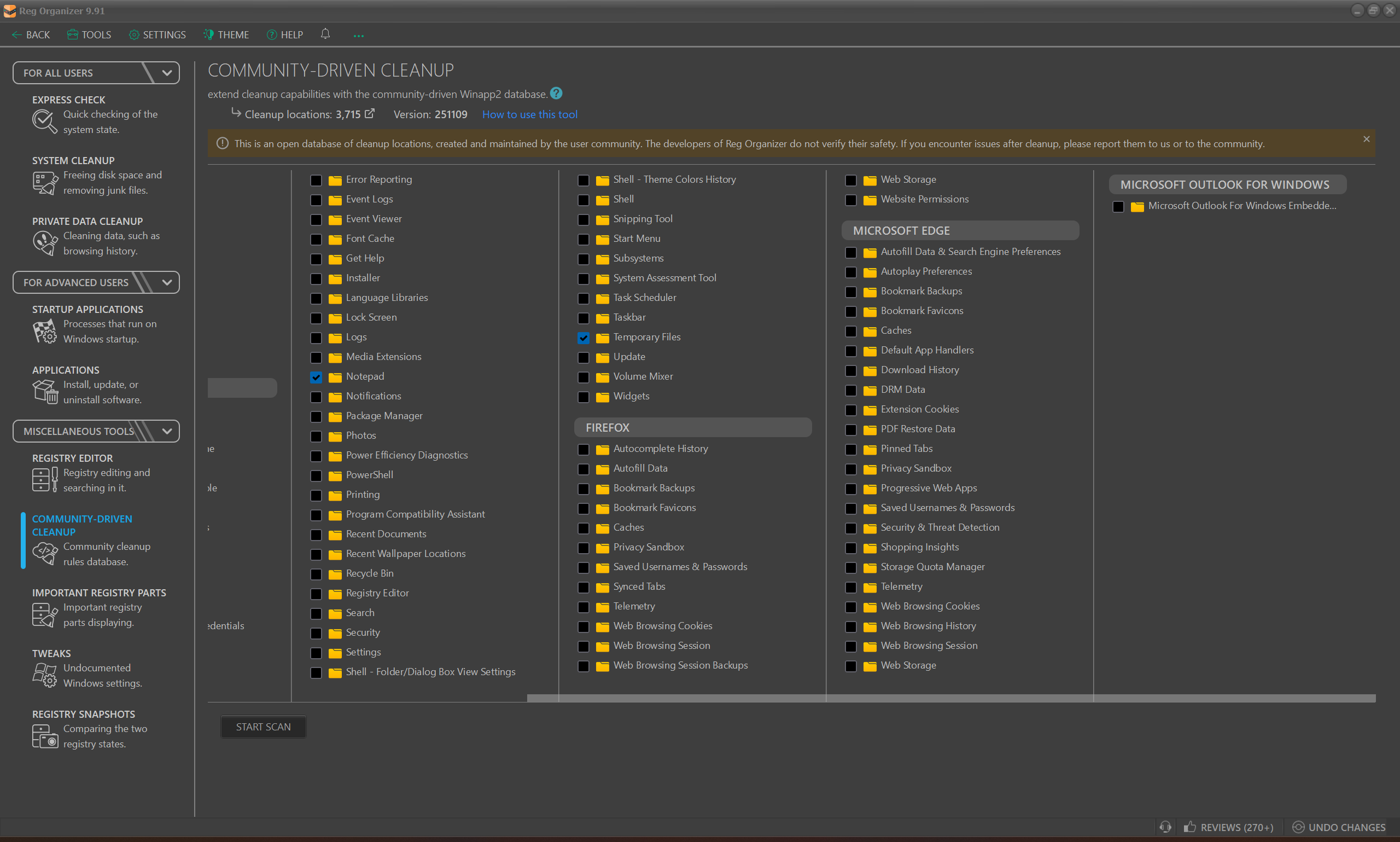Click the support headset icon in status bar
The width and height of the screenshot is (1400, 842).
(x=1165, y=827)
